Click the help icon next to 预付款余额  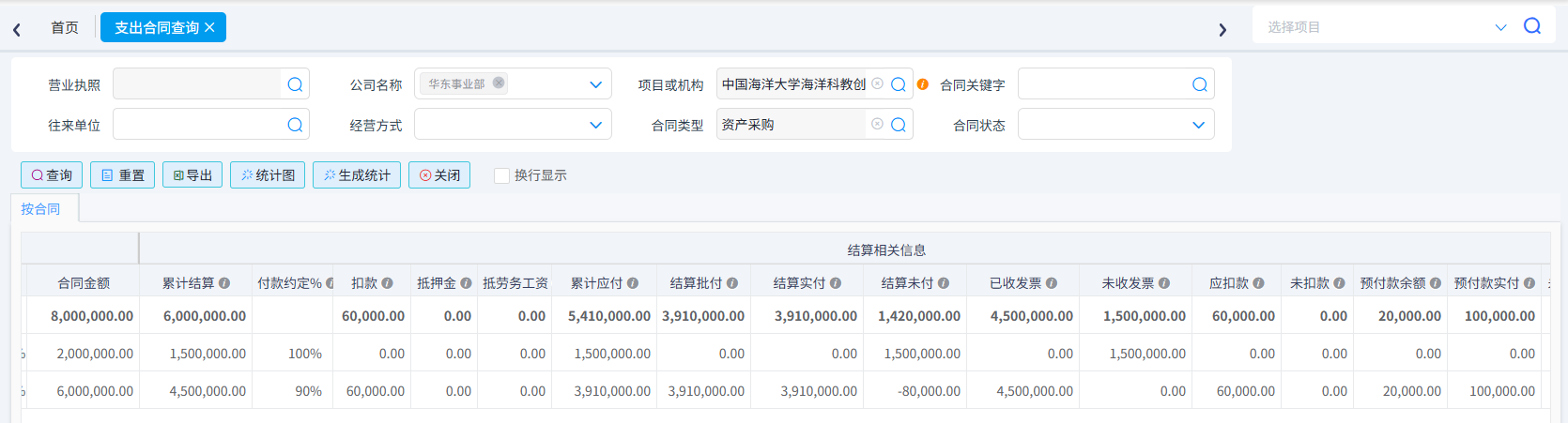point(1436,283)
